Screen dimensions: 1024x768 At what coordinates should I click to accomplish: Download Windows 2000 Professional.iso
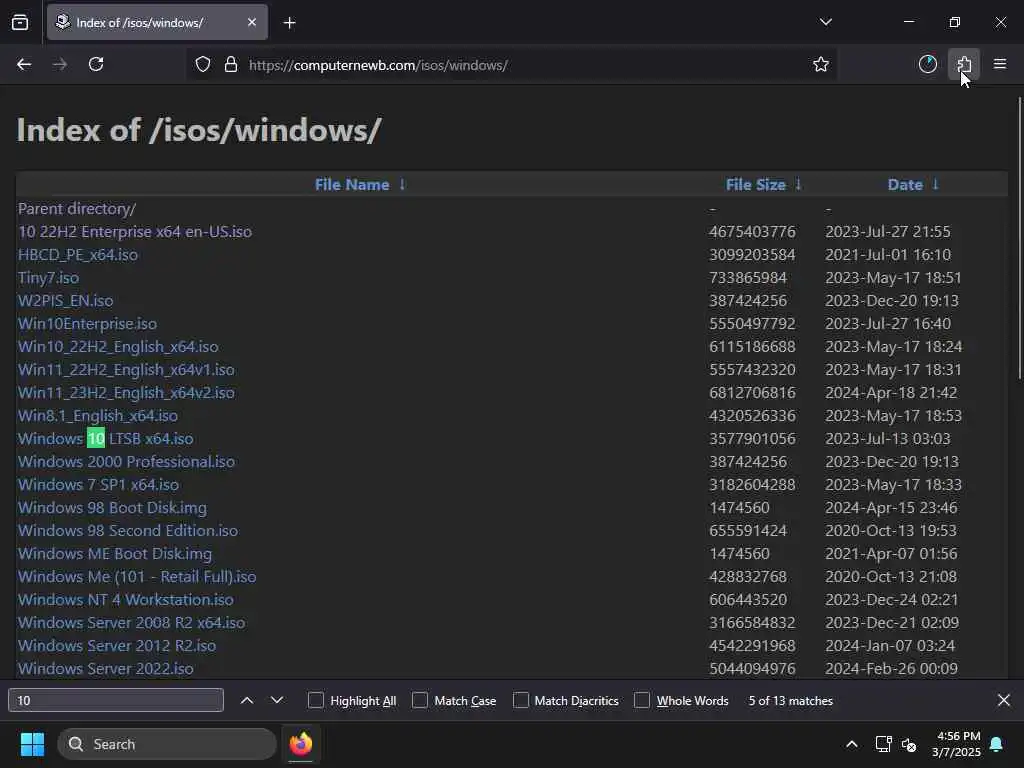pyautogui.click(x=126, y=461)
